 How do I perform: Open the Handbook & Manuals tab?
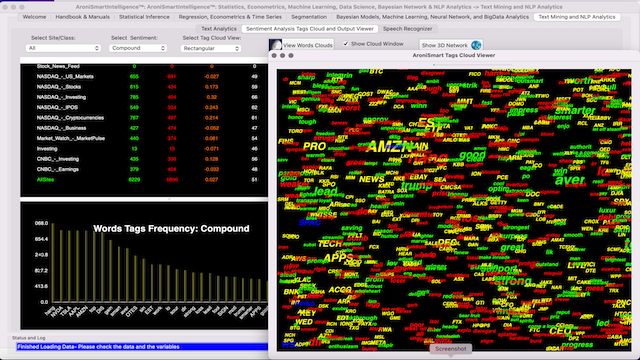82,17
